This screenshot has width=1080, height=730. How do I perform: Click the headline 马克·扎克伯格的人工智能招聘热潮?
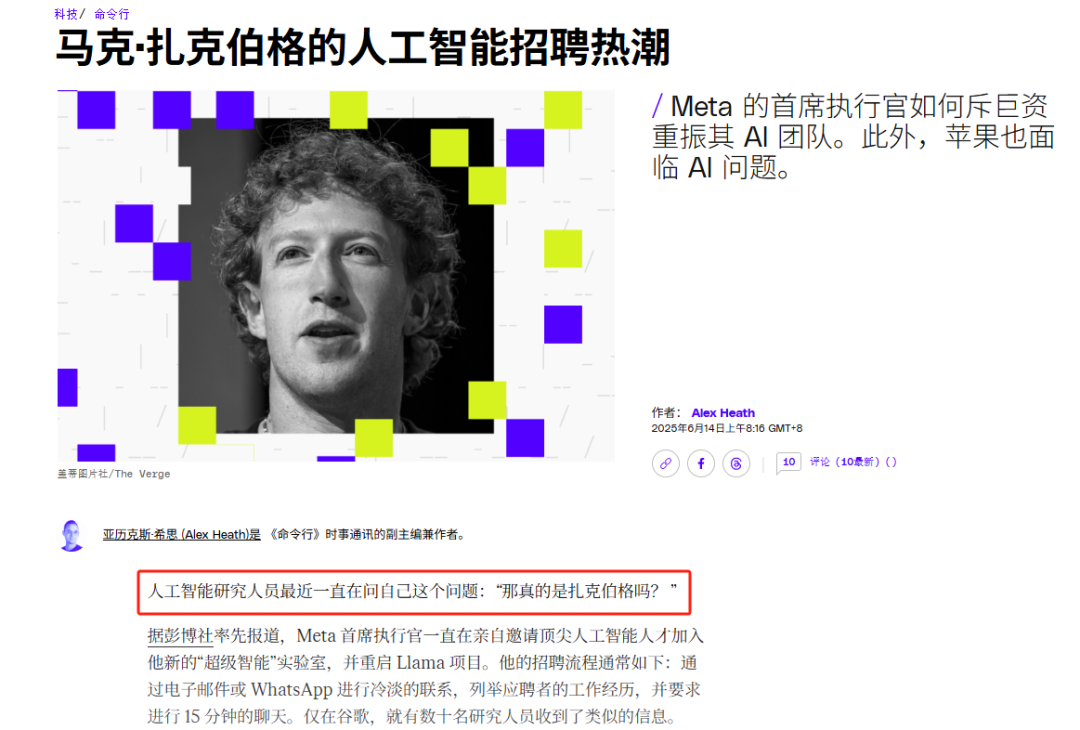tap(362, 48)
